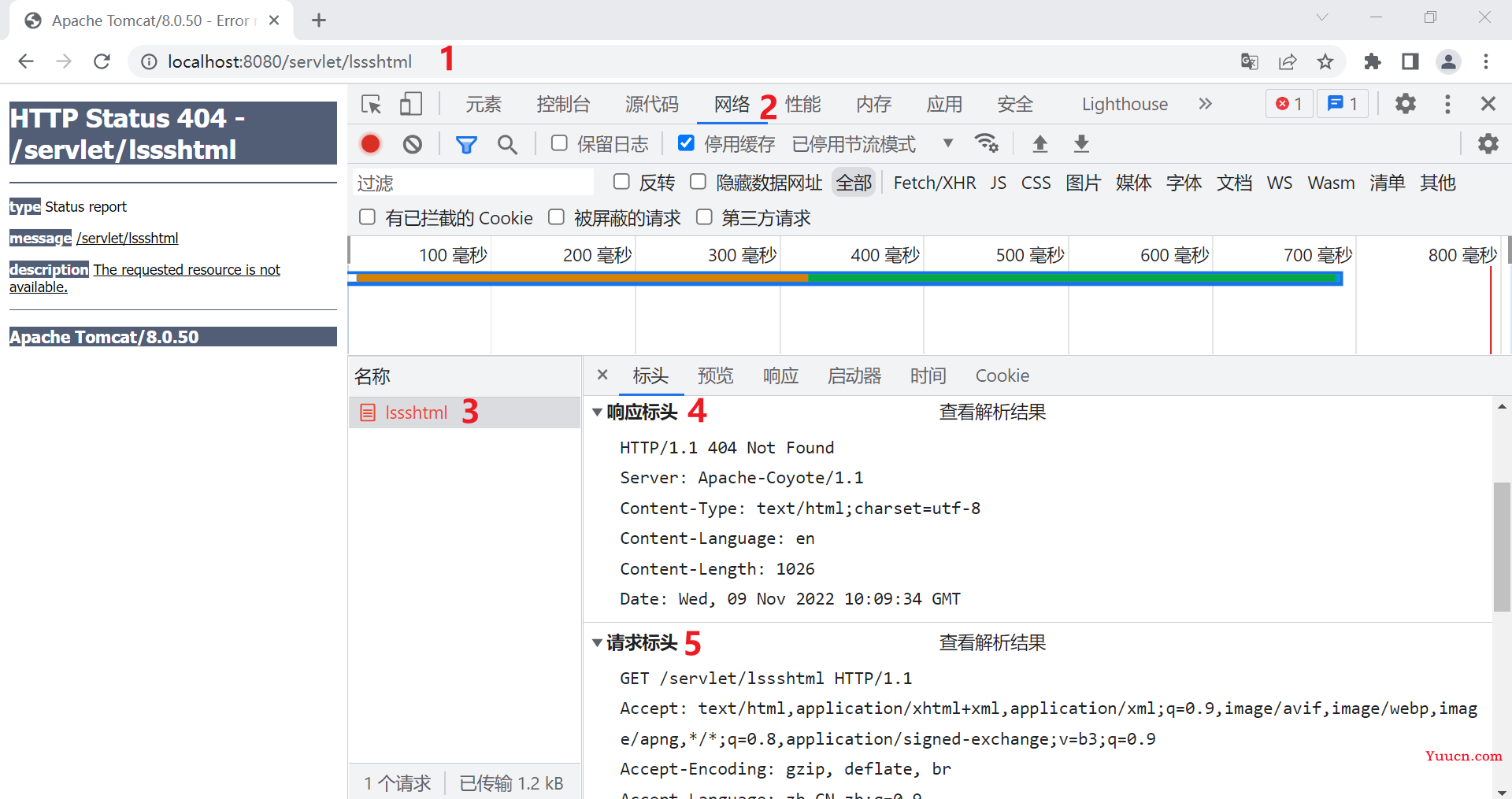Switch to the 响应 details tab

point(780,375)
